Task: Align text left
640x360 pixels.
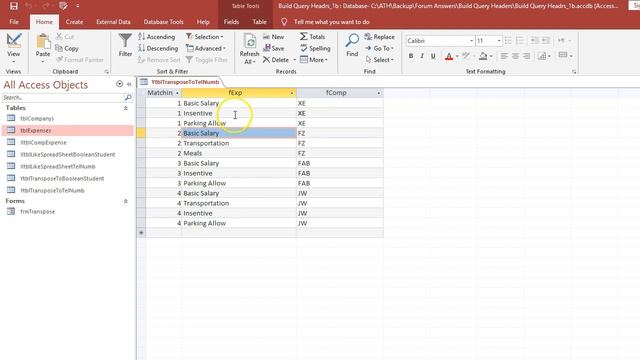Action: click(x=504, y=56)
